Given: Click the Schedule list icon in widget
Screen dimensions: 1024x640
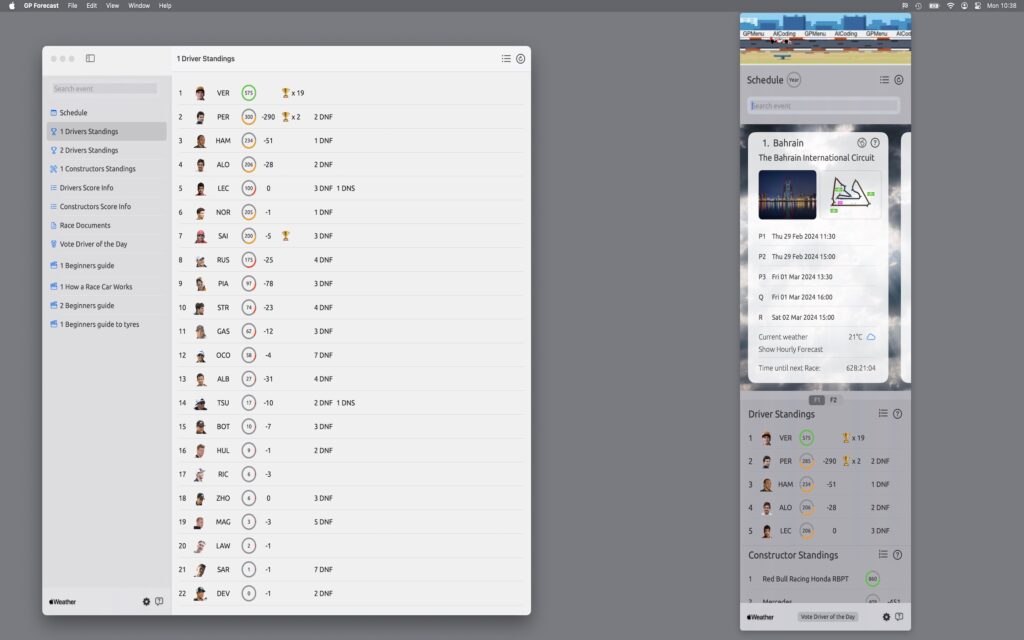Looking at the screenshot, I should 884,80.
